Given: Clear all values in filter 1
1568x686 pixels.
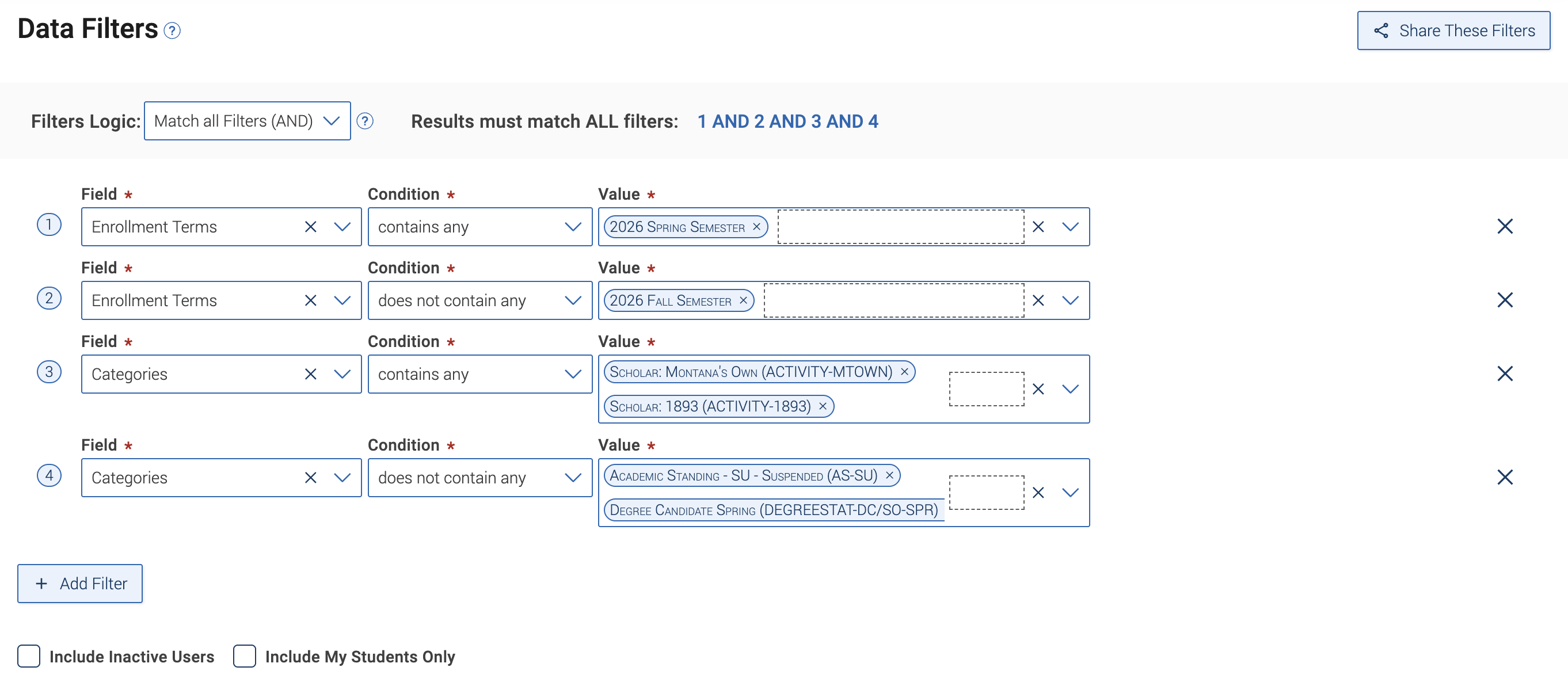Looking at the screenshot, I should pos(1038,227).
